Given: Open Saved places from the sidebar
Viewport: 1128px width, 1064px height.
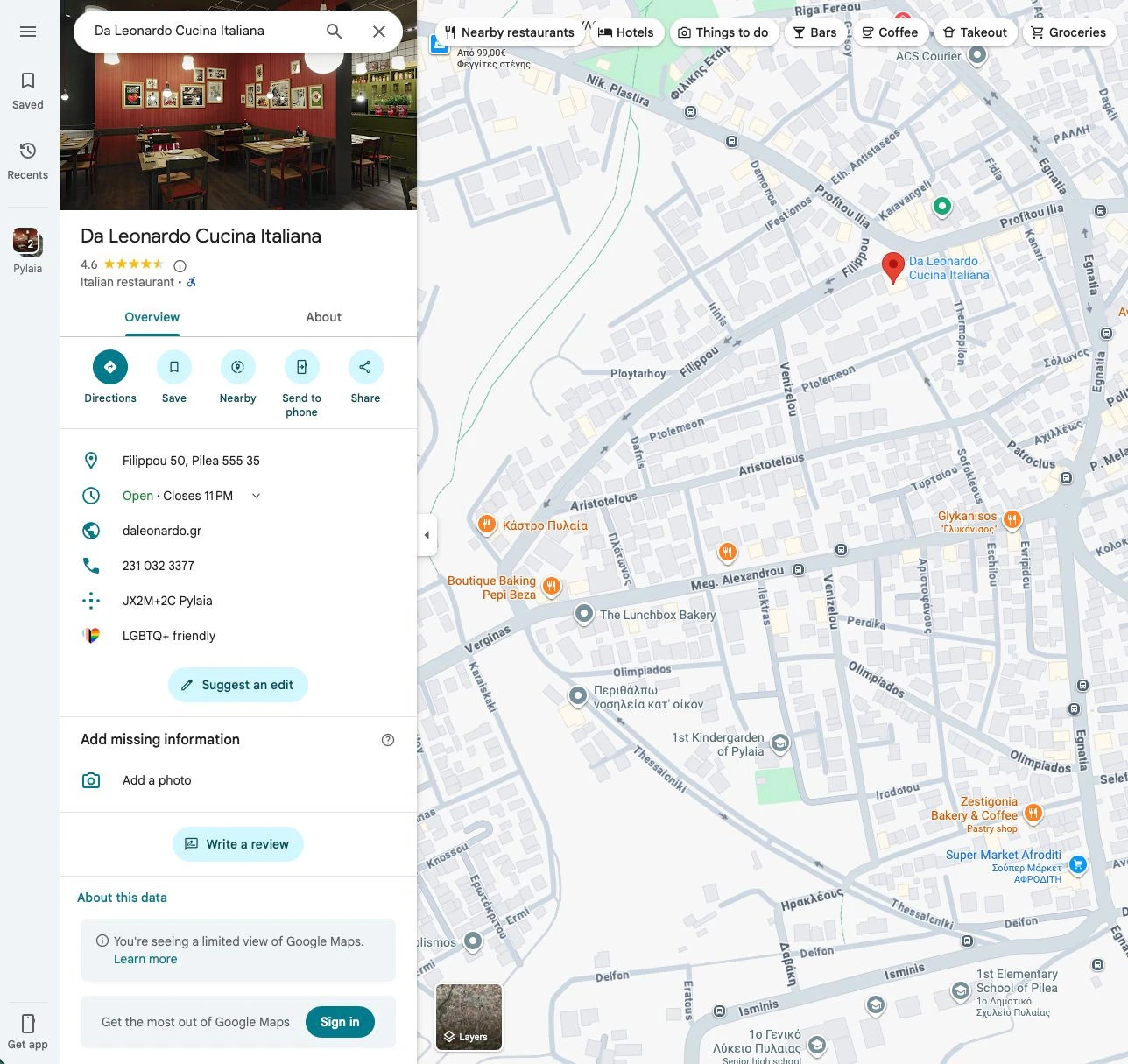Looking at the screenshot, I should [x=27, y=90].
